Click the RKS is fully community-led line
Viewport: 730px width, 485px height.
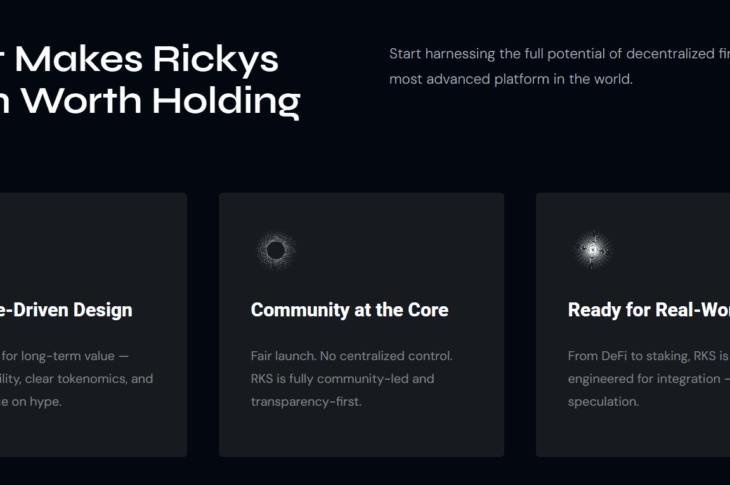pyautogui.click(x=342, y=379)
